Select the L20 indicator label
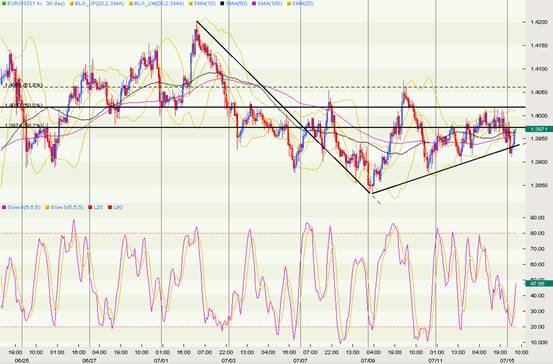The height and width of the screenshot is (364, 553). pos(98,207)
